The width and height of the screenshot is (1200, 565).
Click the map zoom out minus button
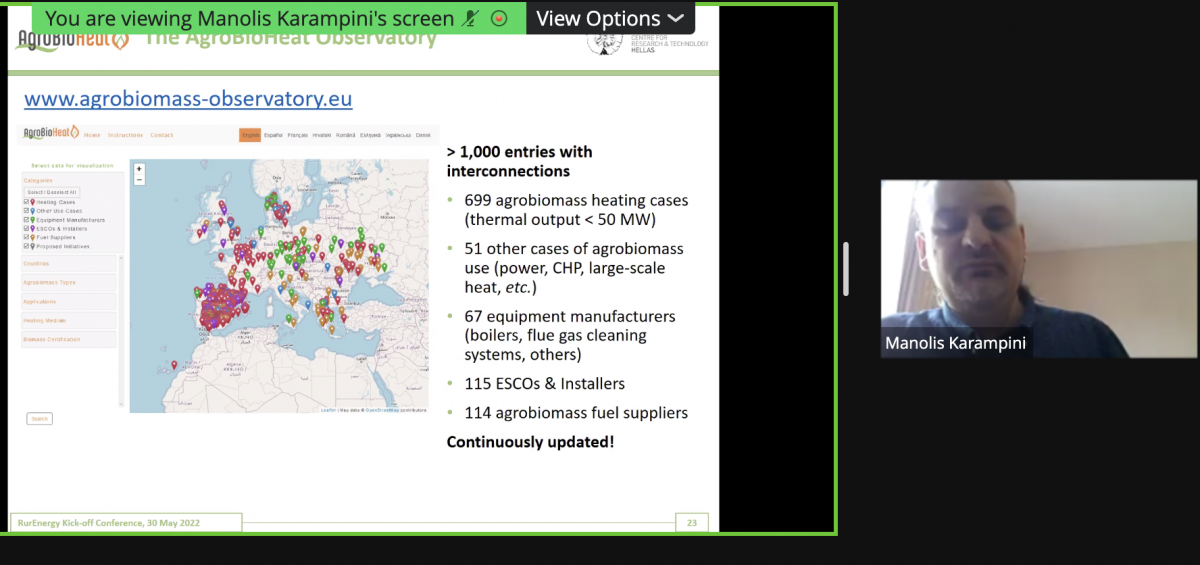point(139,180)
